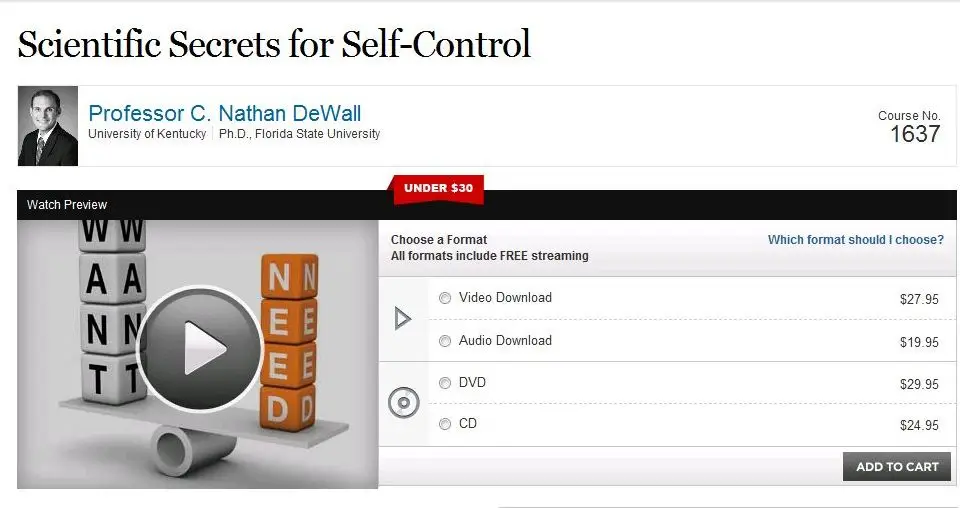Click the Scientific Secrets for Self-Control title
The width and height of the screenshot is (960, 508).
pyautogui.click(x=274, y=45)
